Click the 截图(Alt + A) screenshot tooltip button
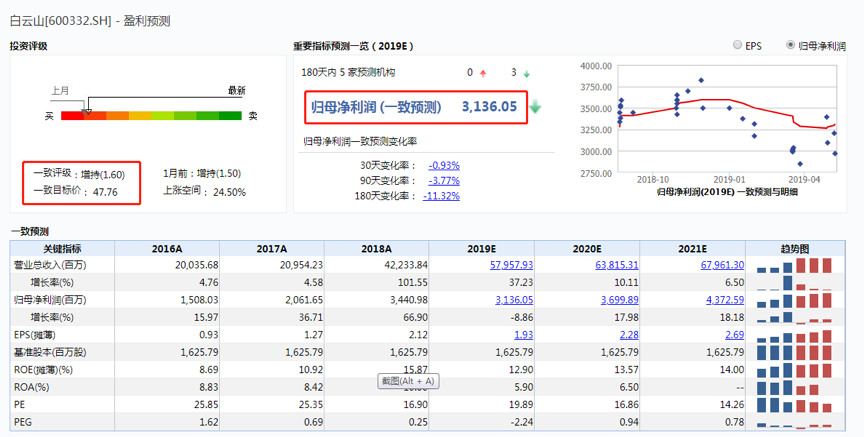This screenshot has width=864, height=437. click(x=409, y=381)
